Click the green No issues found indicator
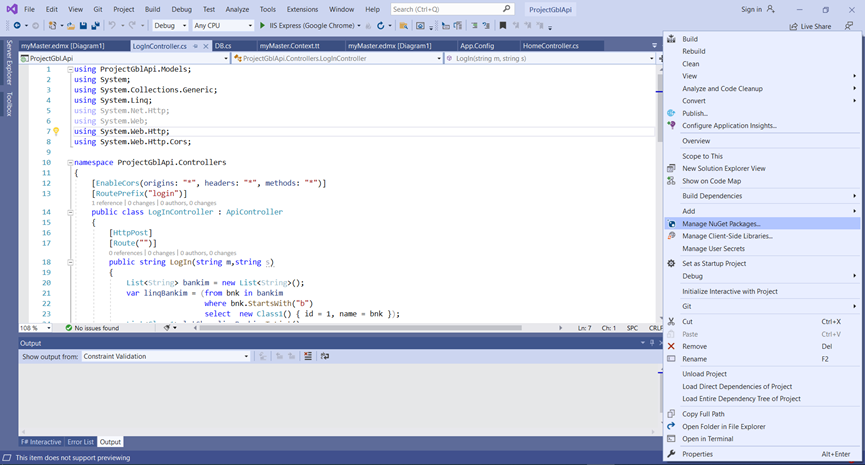 (x=92, y=328)
